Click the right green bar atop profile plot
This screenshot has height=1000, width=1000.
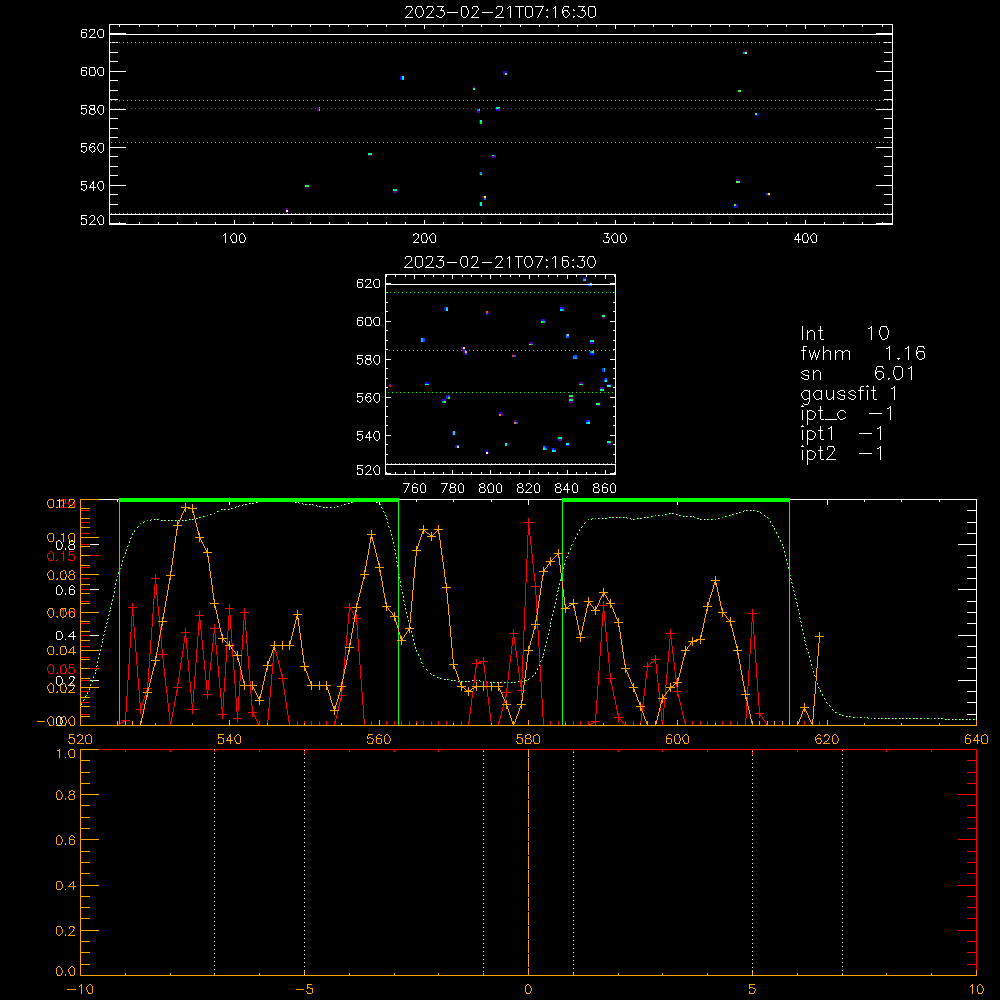[676, 500]
